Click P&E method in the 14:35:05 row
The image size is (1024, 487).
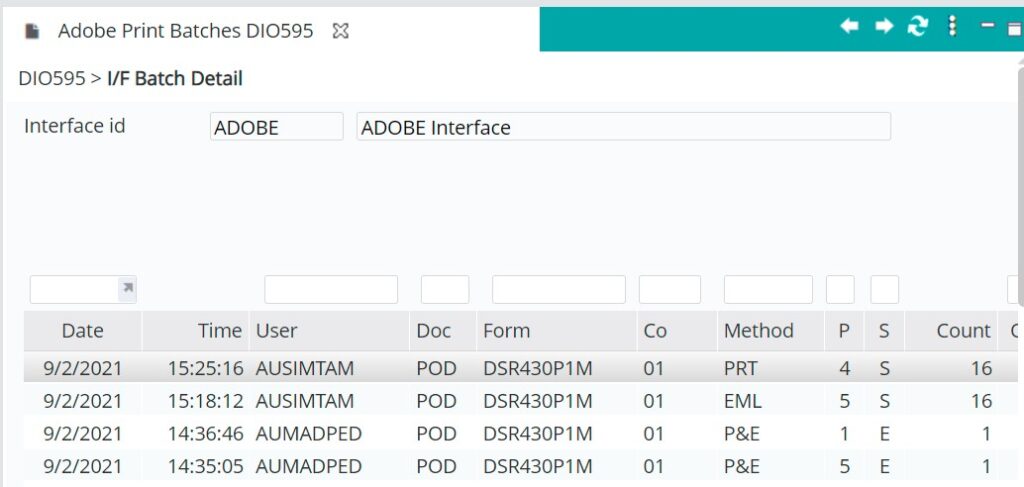pyautogui.click(x=741, y=467)
